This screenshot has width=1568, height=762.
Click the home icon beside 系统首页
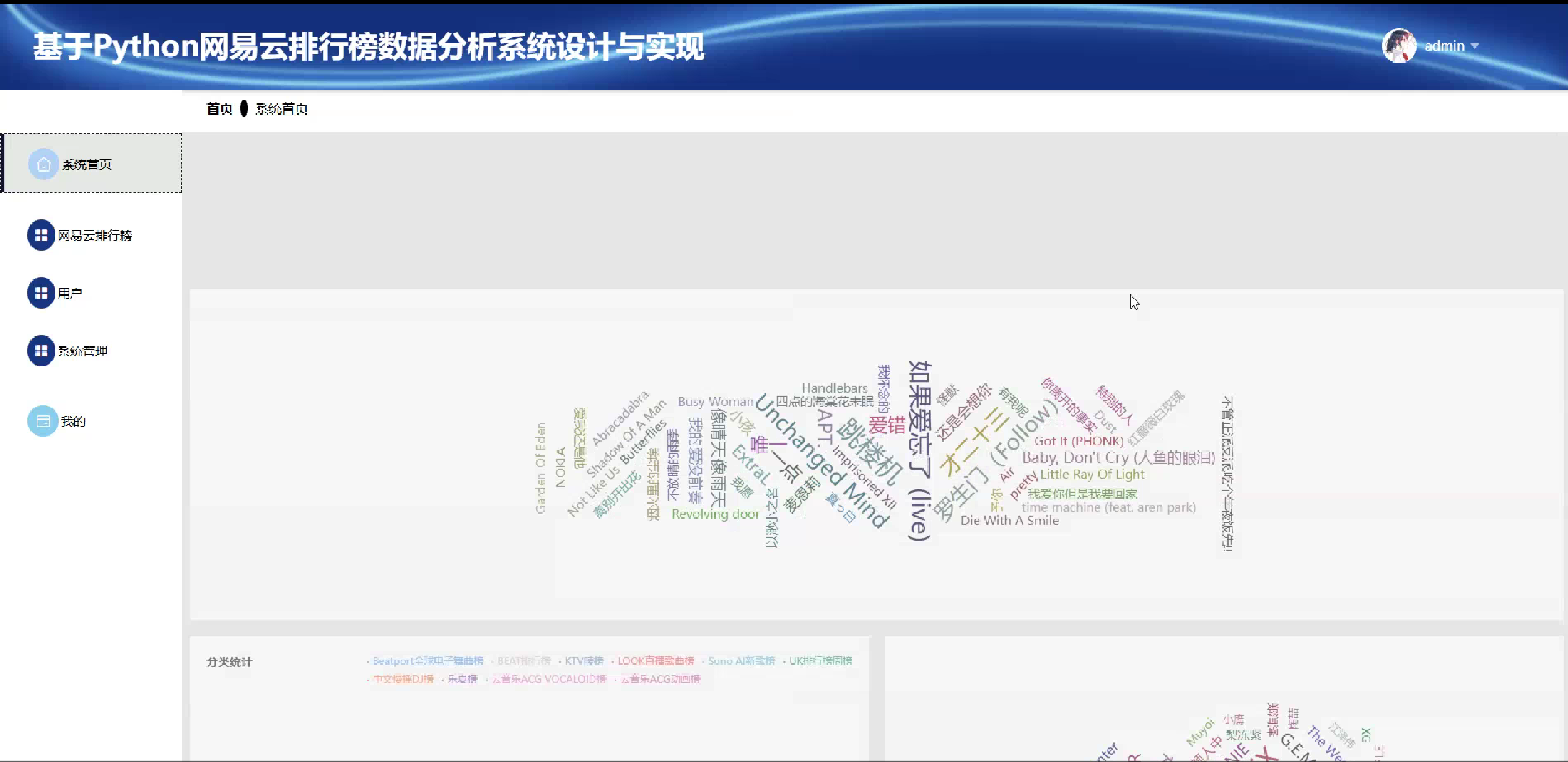click(43, 164)
